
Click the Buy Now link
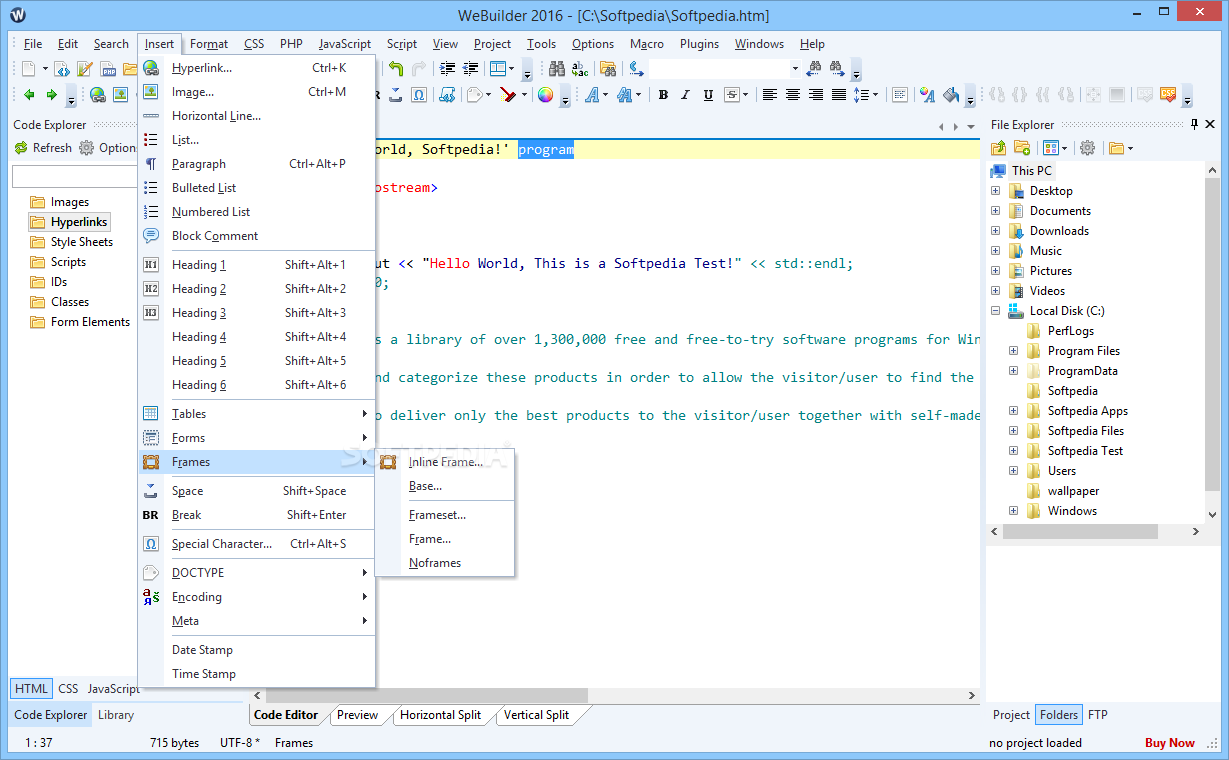[1170, 743]
